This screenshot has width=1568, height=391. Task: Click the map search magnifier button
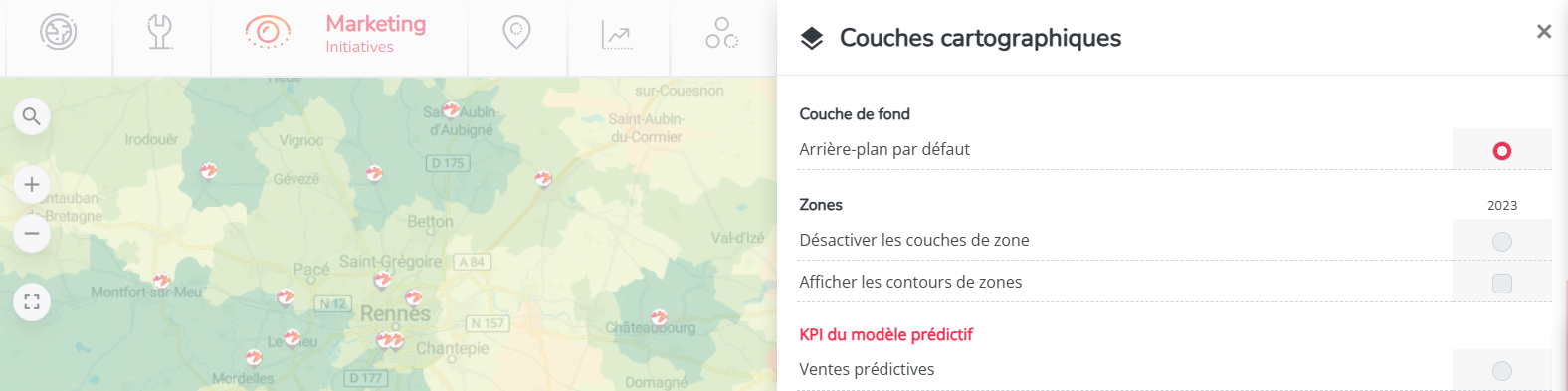pyautogui.click(x=32, y=117)
